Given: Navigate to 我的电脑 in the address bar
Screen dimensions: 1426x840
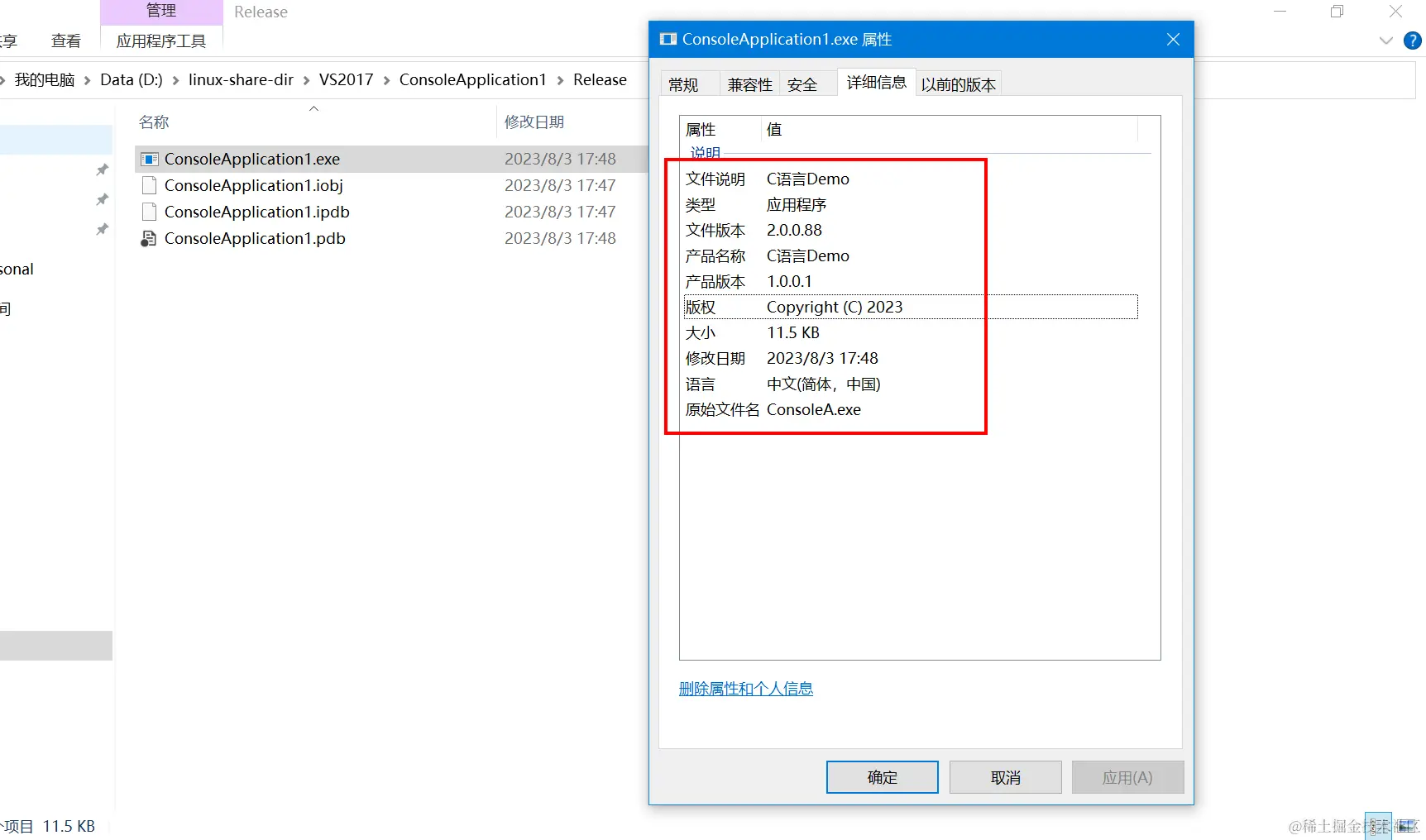Looking at the screenshot, I should 45,80.
